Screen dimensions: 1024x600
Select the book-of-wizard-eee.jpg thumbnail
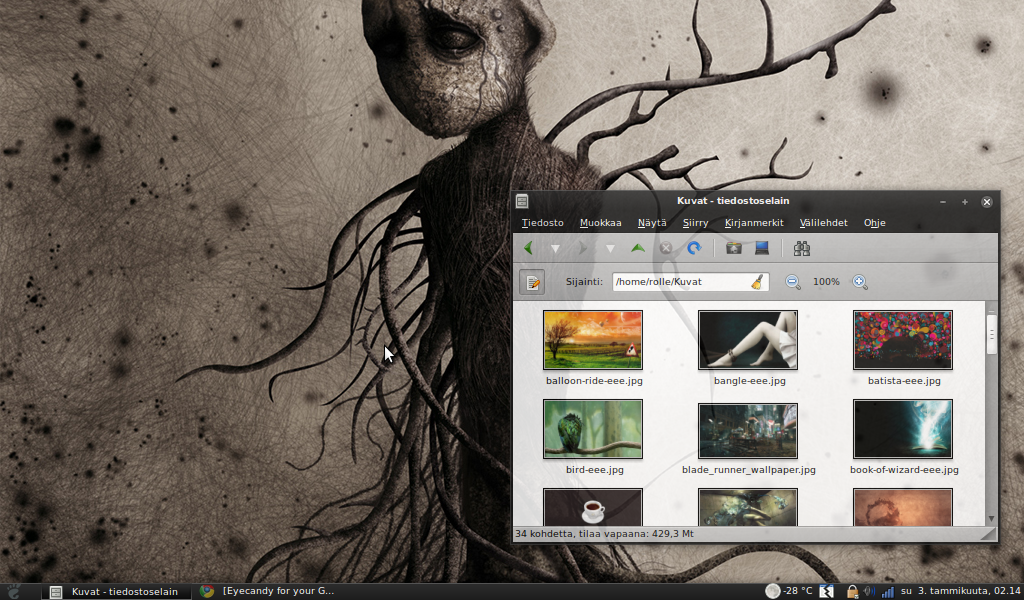(903, 429)
